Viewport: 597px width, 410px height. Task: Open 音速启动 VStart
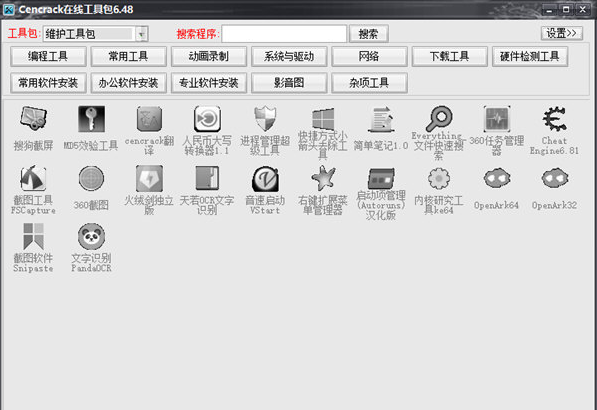[x=265, y=179]
